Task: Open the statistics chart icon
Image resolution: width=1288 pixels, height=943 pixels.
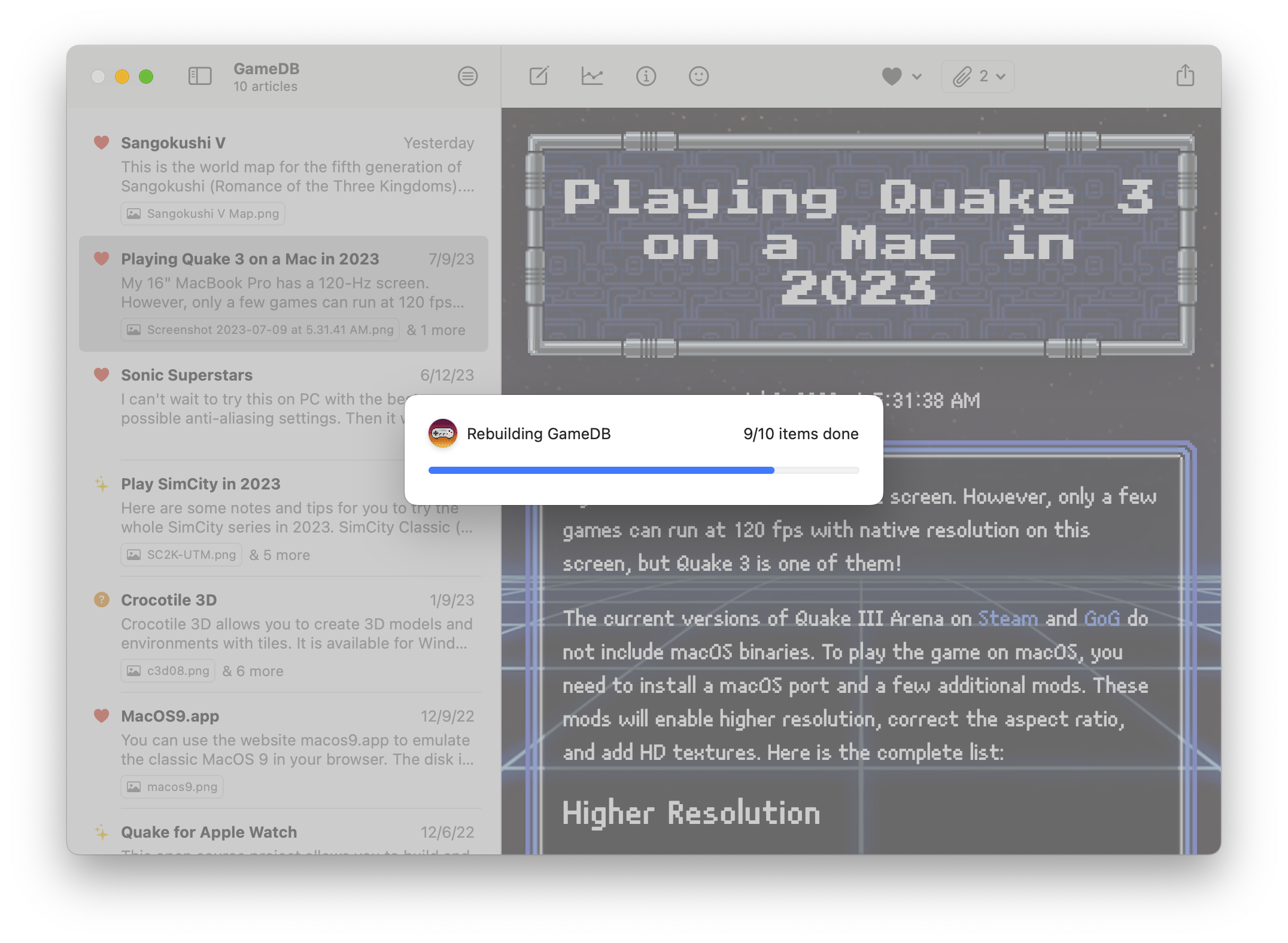Action: 592,76
